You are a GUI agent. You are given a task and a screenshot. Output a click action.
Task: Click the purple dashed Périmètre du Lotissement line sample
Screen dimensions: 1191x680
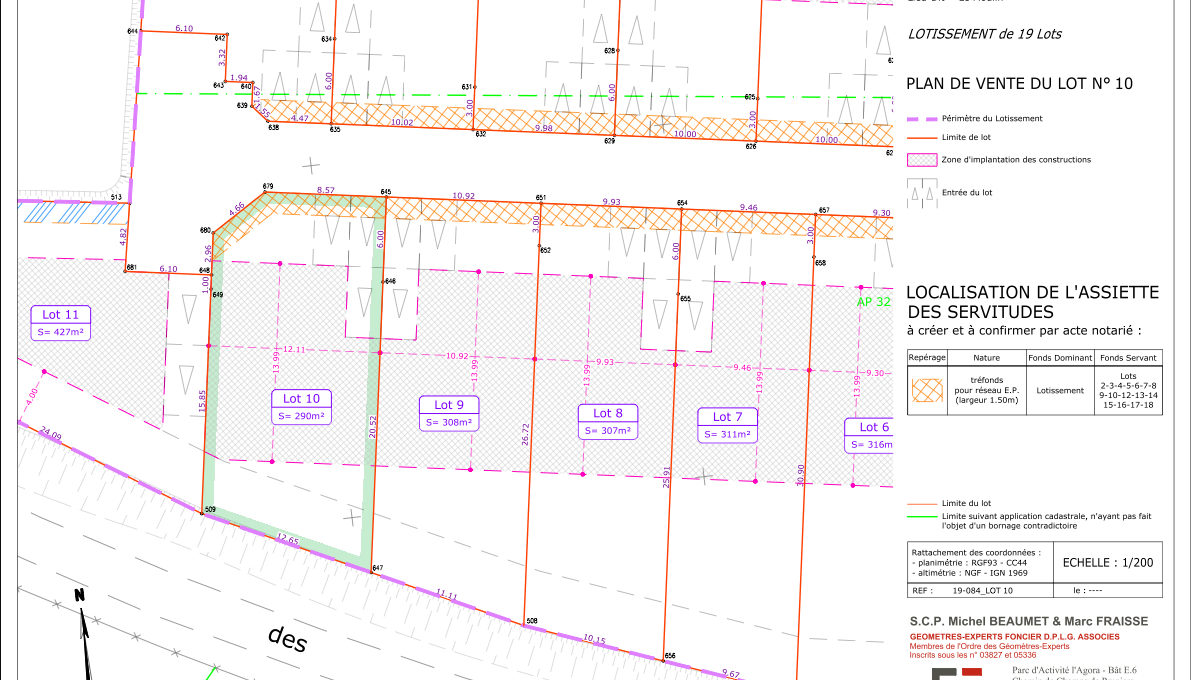pos(922,119)
